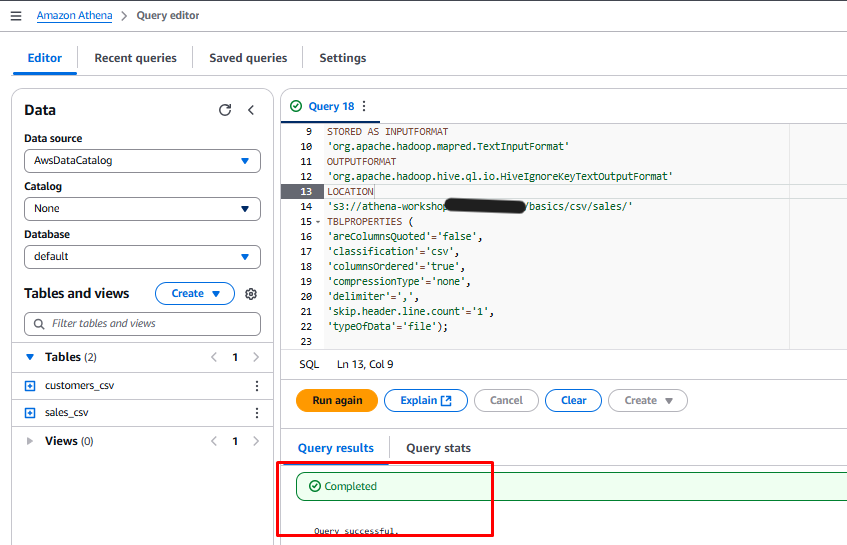Open table settings gear icon

[251, 294]
